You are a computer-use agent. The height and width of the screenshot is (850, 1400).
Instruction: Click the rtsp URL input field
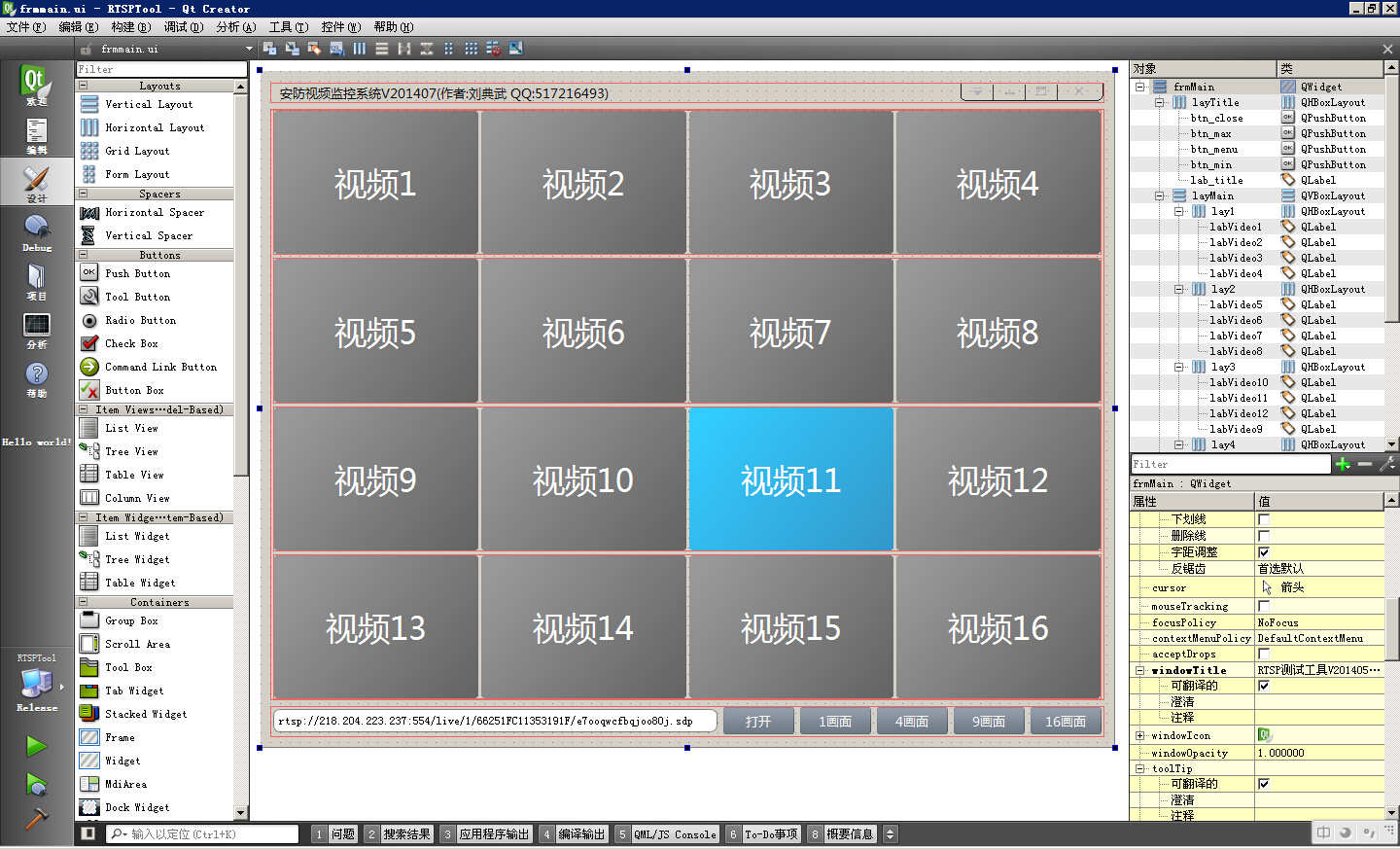[496, 721]
